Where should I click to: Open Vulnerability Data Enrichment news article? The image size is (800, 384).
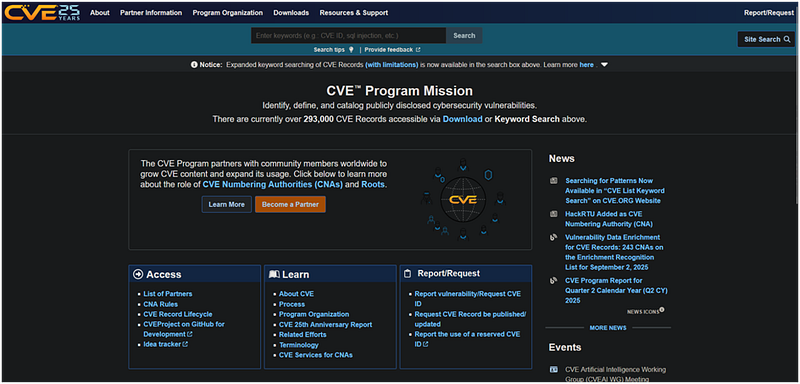tap(614, 252)
